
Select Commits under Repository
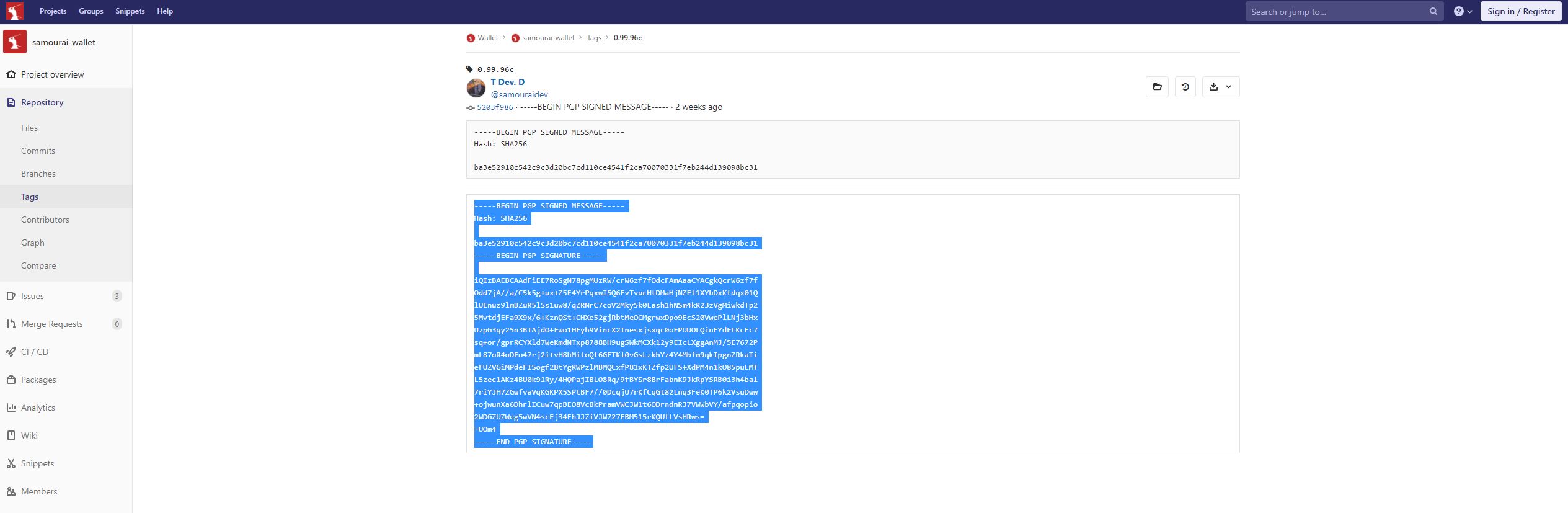(x=38, y=151)
